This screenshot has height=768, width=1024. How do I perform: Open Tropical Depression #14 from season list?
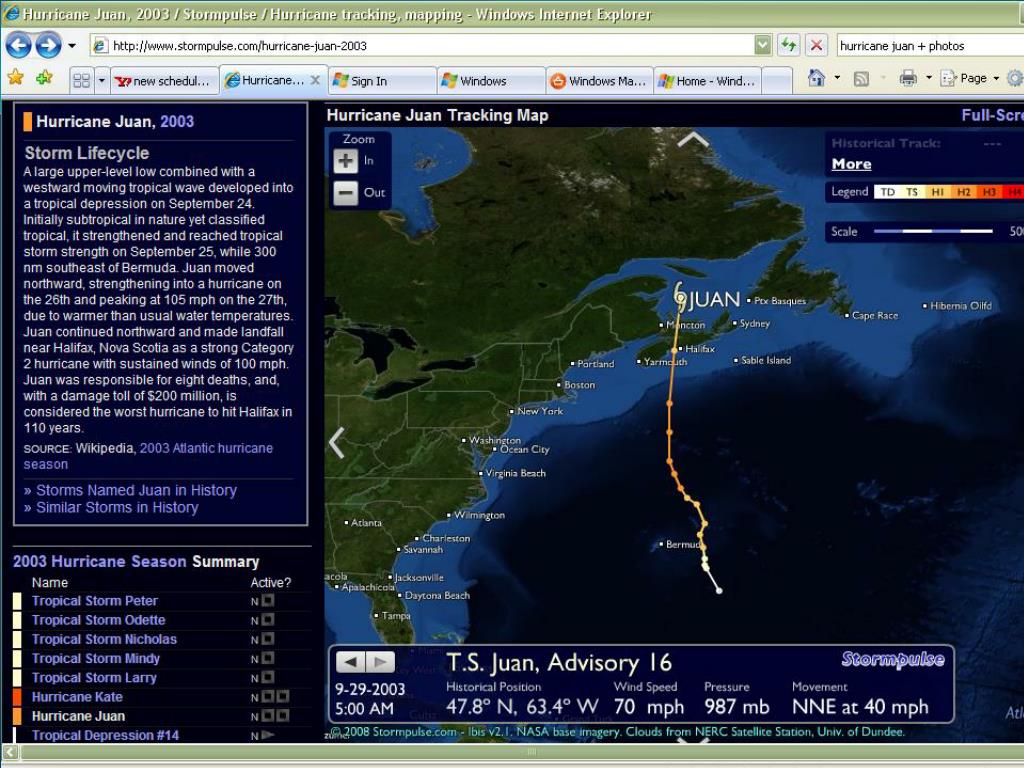105,735
